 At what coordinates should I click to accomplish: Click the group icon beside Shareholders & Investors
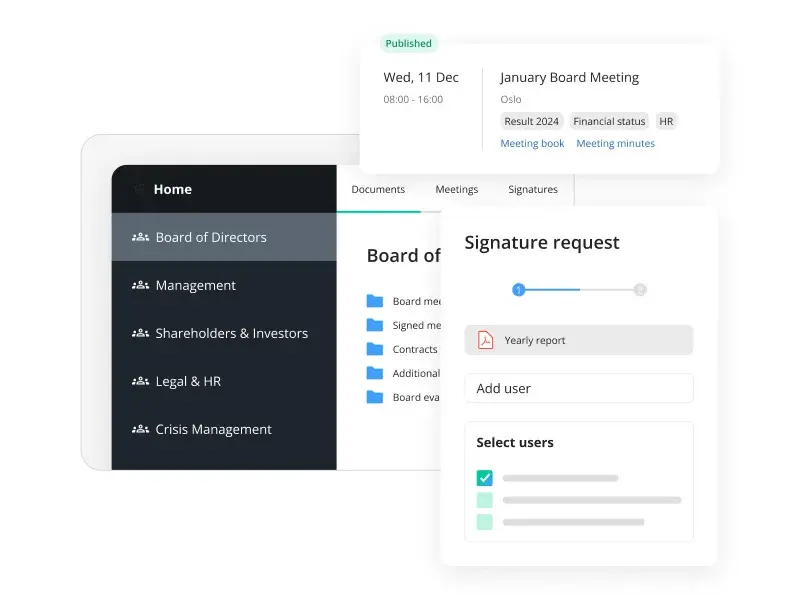click(140, 334)
